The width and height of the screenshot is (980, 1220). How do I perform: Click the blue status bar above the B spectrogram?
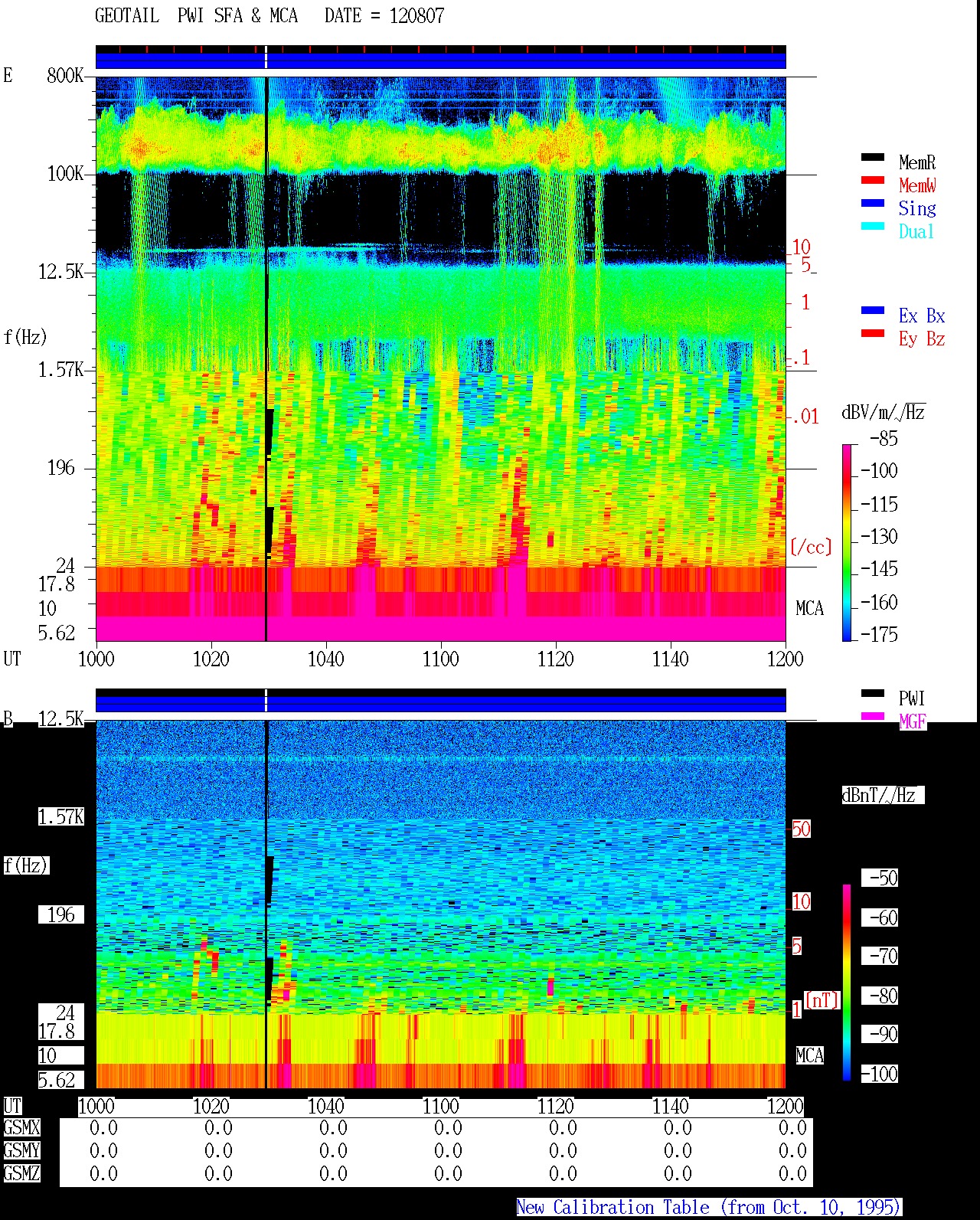coord(441,700)
